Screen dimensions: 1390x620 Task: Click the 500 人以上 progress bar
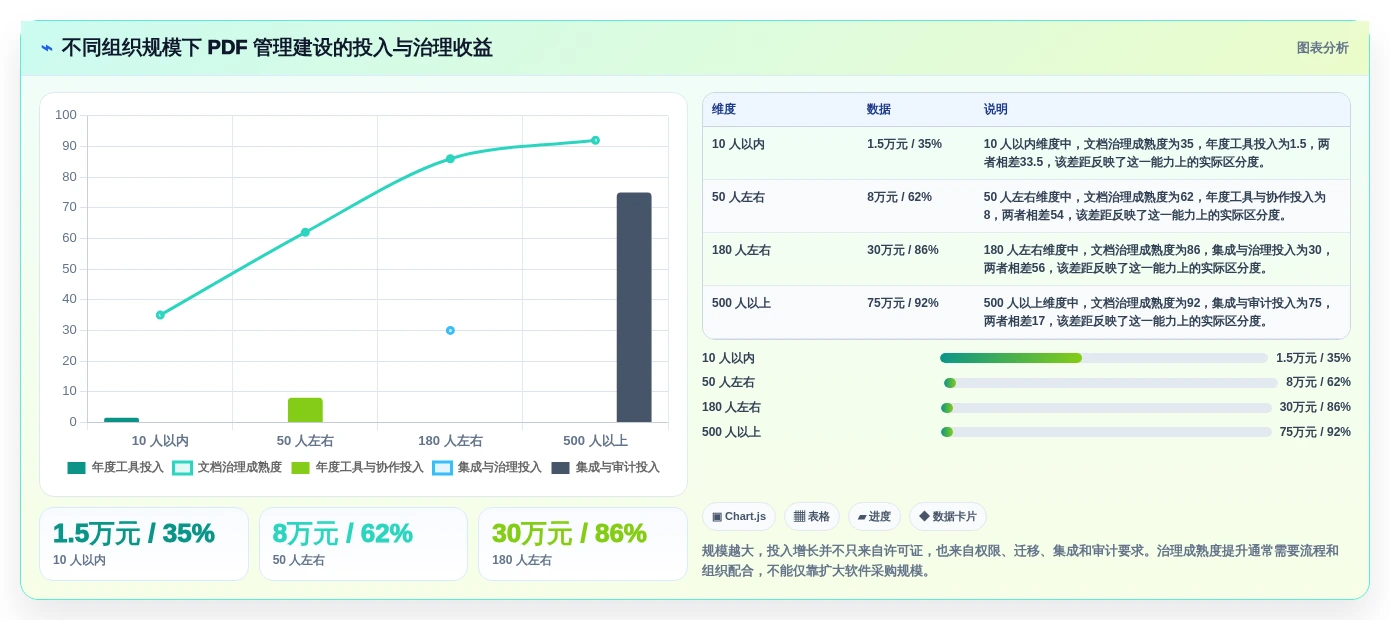click(1106, 432)
